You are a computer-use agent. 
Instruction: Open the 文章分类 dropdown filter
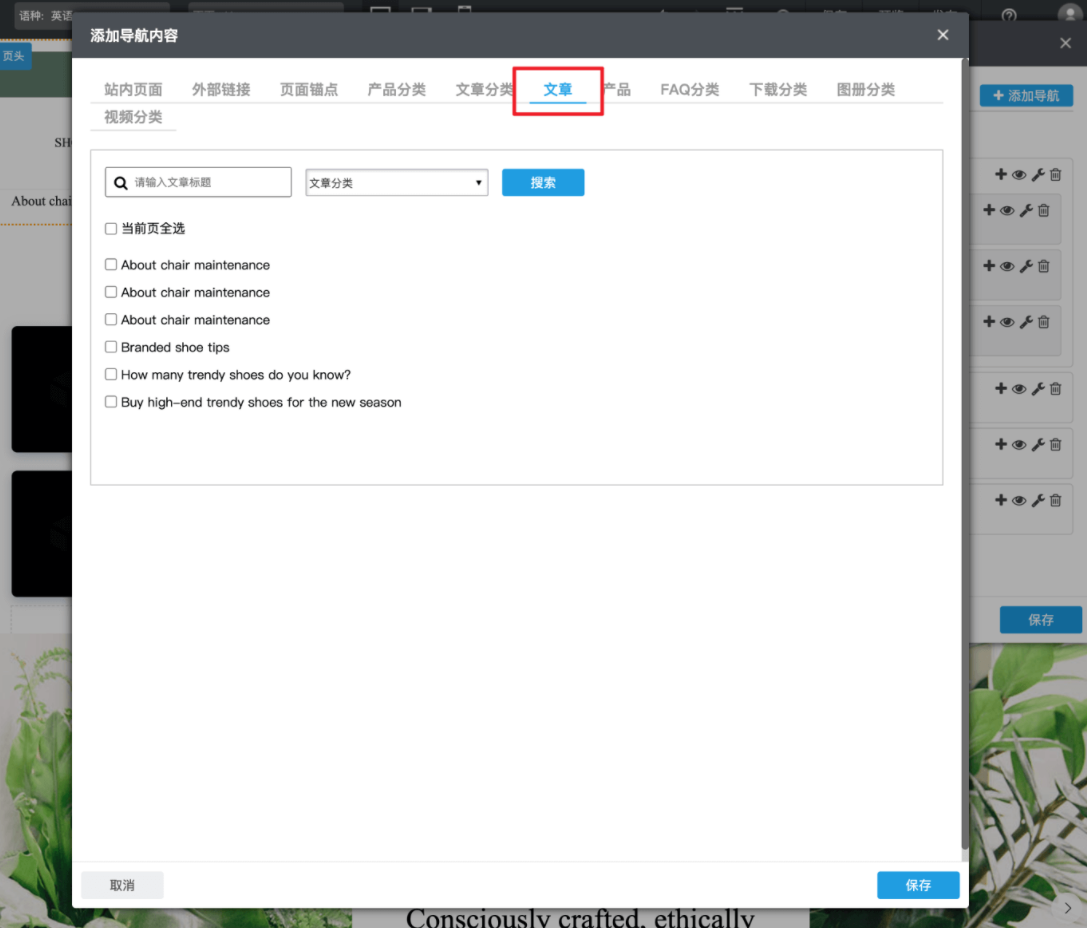(396, 183)
